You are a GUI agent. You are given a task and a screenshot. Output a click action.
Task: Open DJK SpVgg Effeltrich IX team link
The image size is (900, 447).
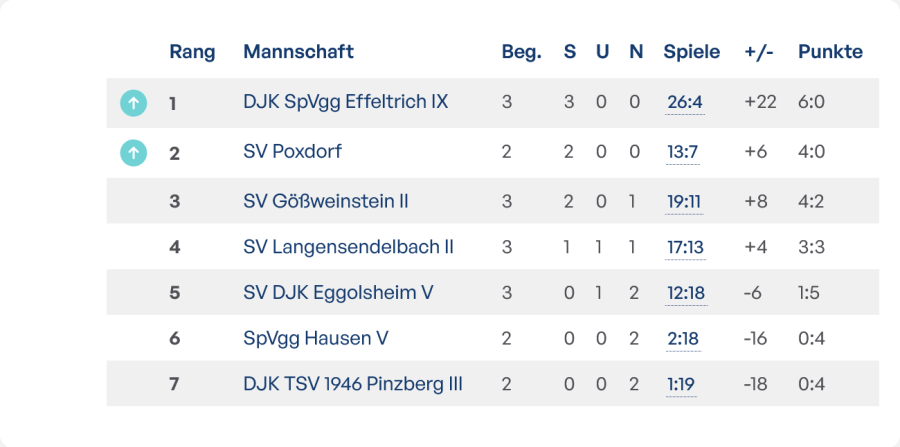(345, 102)
